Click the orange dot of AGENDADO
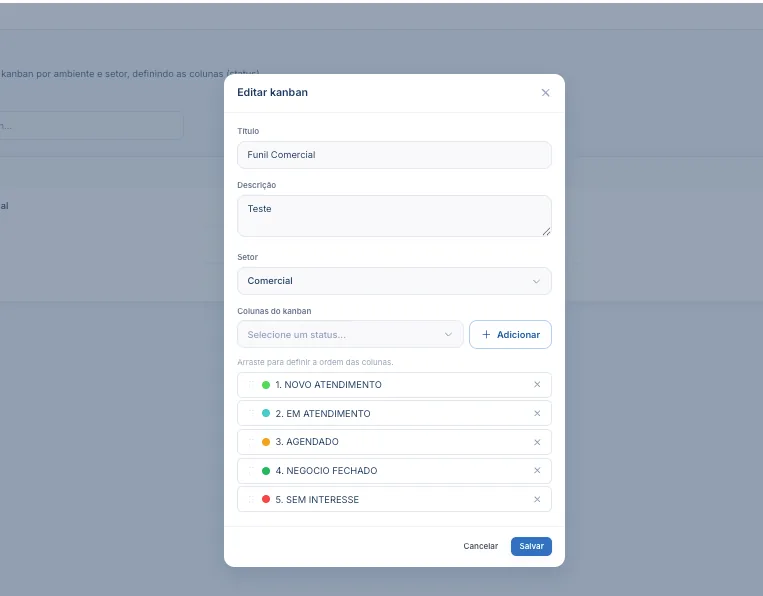 click(266, 442)
